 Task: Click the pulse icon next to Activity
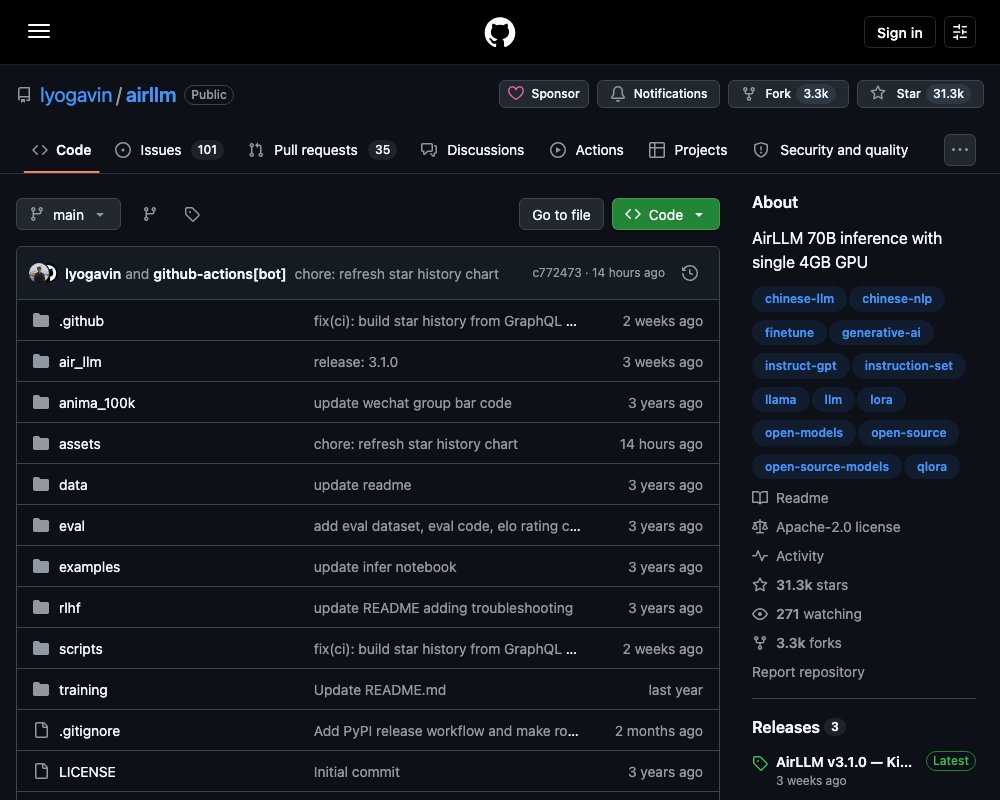(760, 556)
